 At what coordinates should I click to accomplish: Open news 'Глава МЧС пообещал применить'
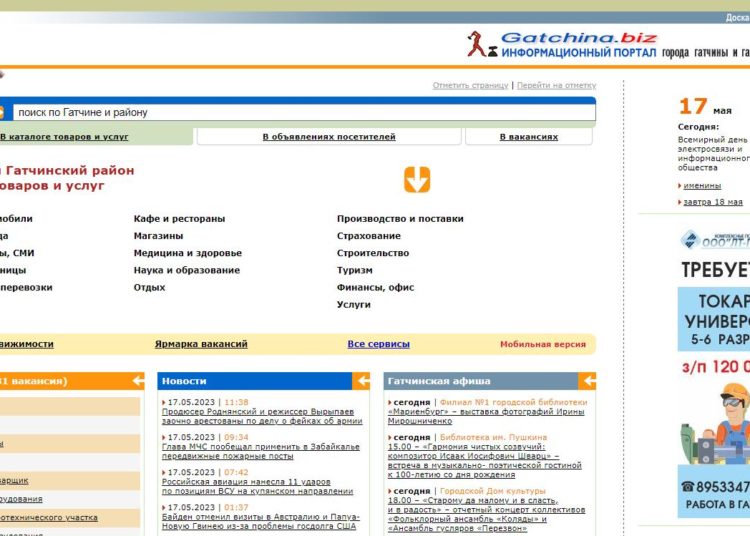(x=261, y=451)
